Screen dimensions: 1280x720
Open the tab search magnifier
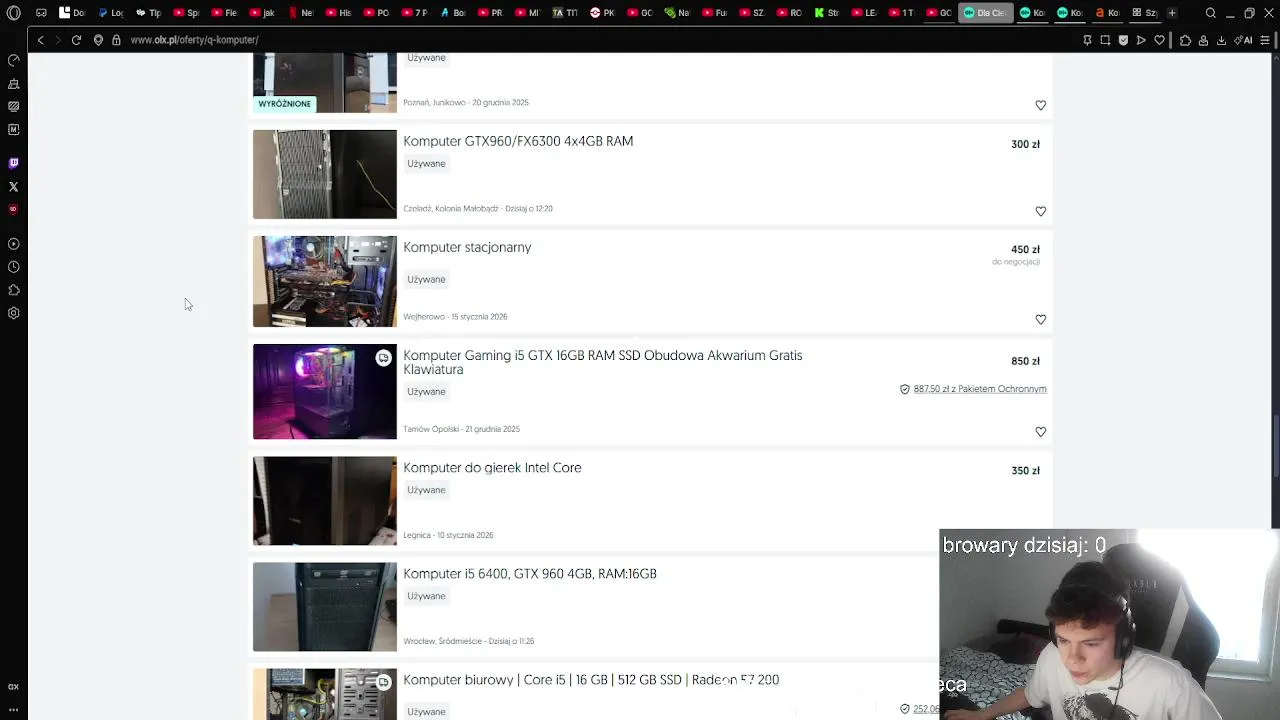pos(1211,13)
